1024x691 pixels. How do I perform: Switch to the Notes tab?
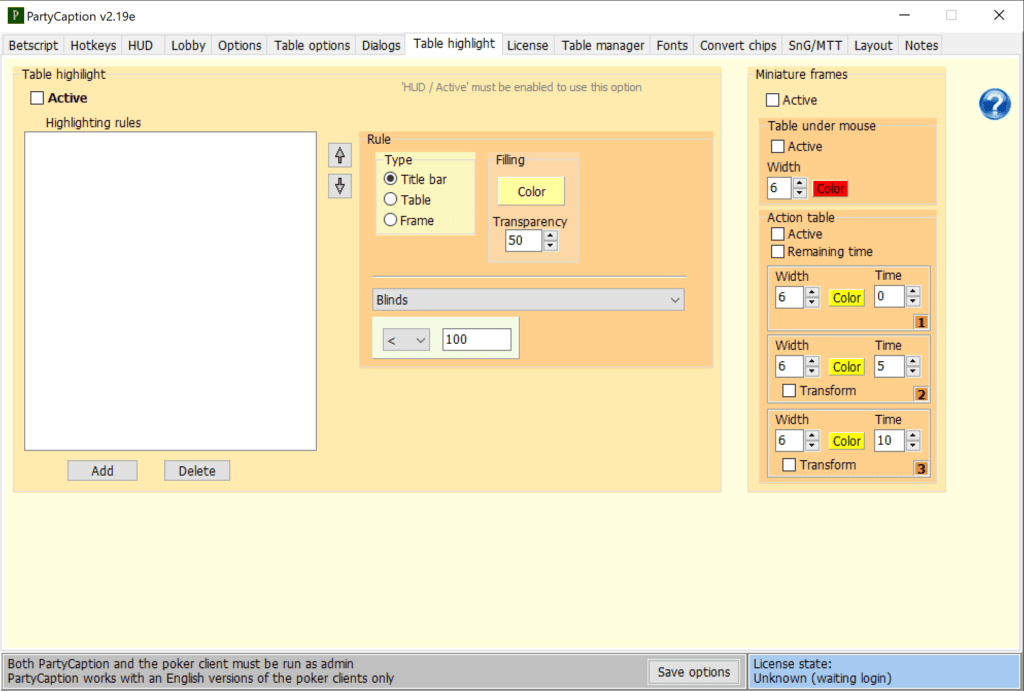tap(921, 45)
